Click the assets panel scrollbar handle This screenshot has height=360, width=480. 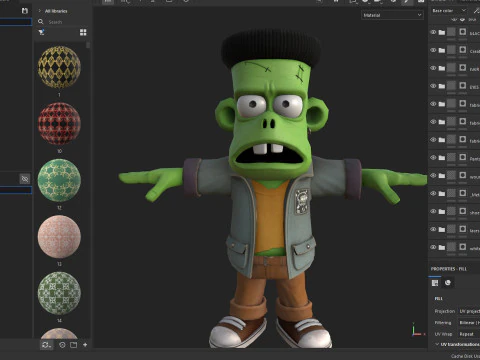coord(88,45)
